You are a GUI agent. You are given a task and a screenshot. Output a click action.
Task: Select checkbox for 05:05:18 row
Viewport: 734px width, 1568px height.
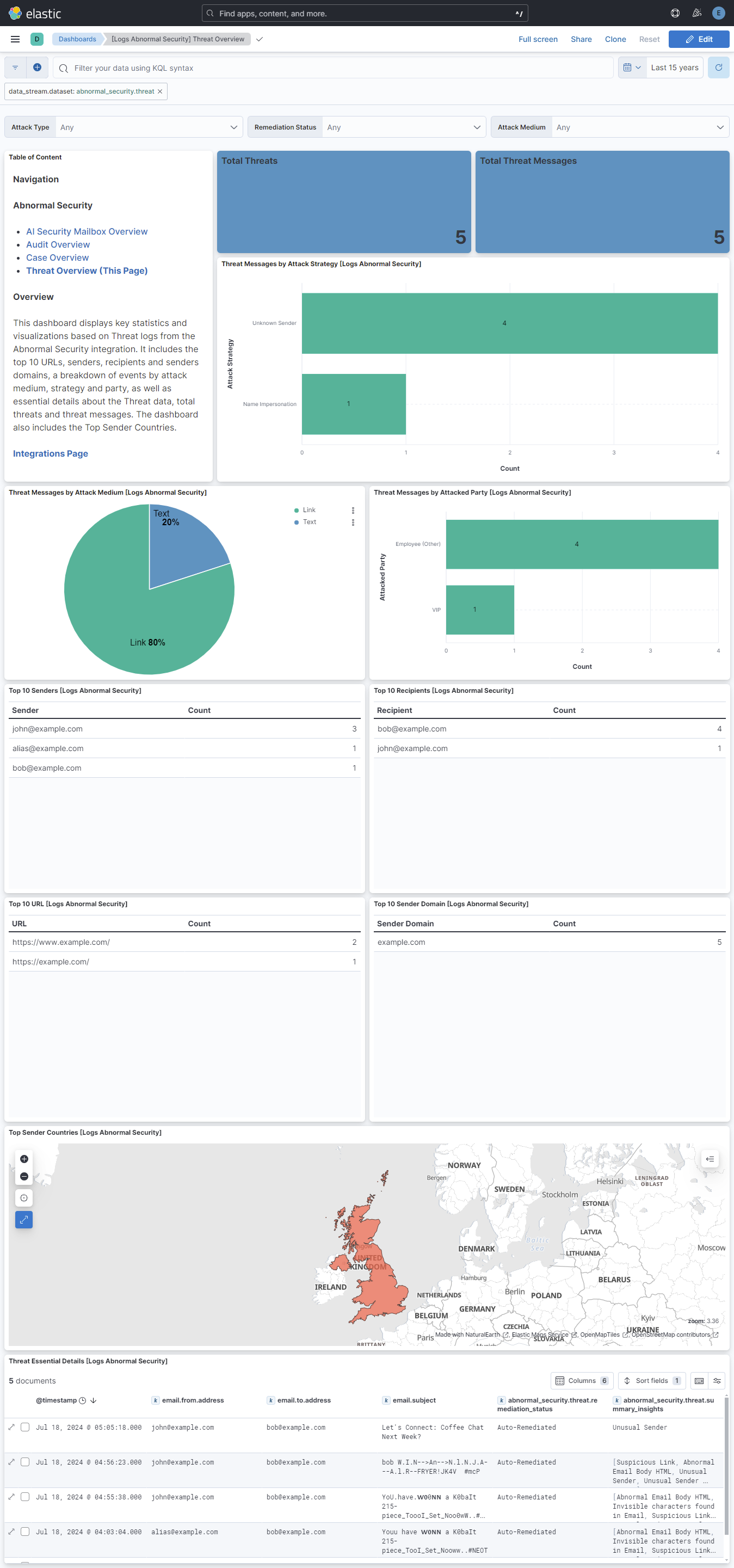[25, 1427]
